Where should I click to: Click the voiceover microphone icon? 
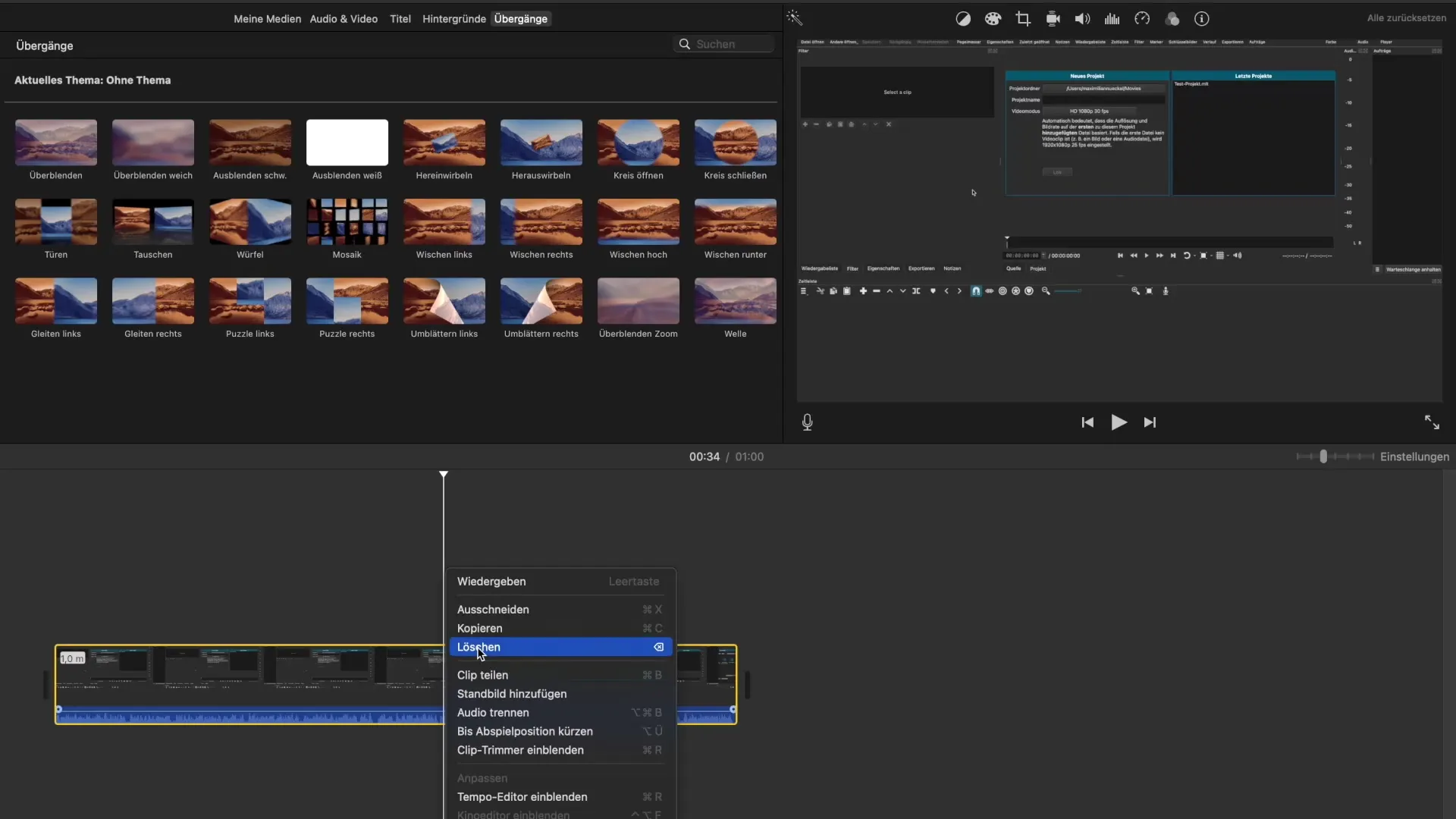(x=807, y=422)
